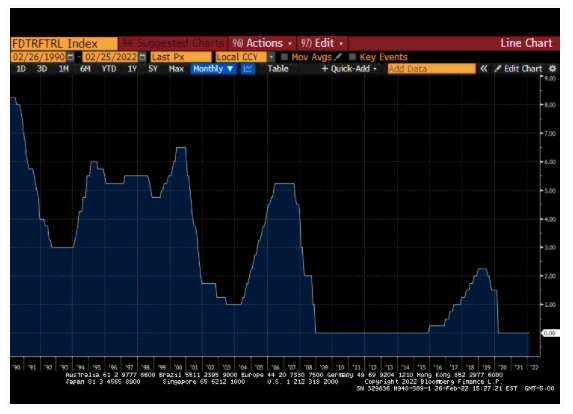Expand the Monthly periodicity dropdown
The image size is (573, 414).
coord(213,69)
